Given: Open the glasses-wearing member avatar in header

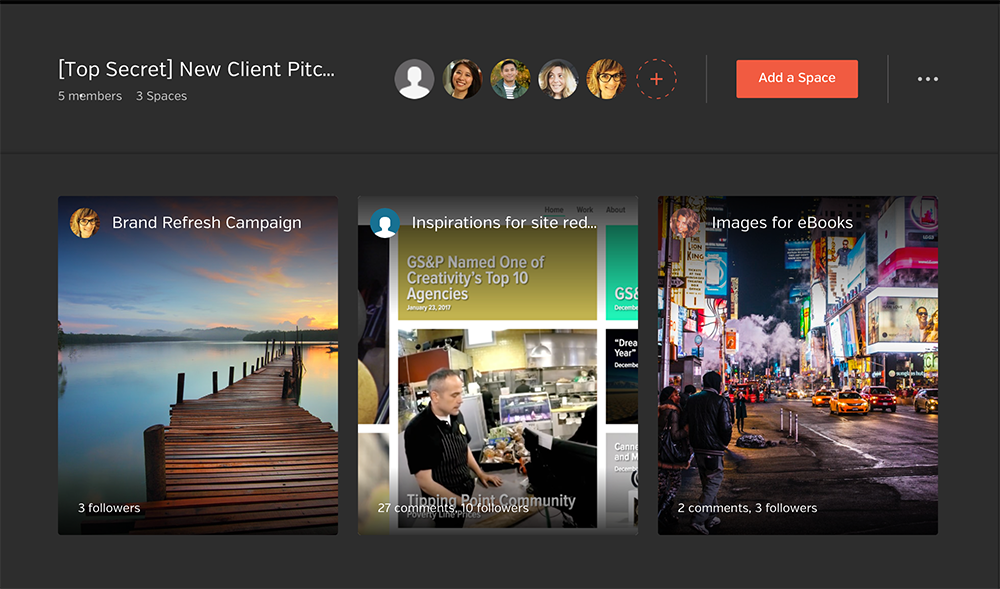Looking at the screenshot, I should (606, 79).
